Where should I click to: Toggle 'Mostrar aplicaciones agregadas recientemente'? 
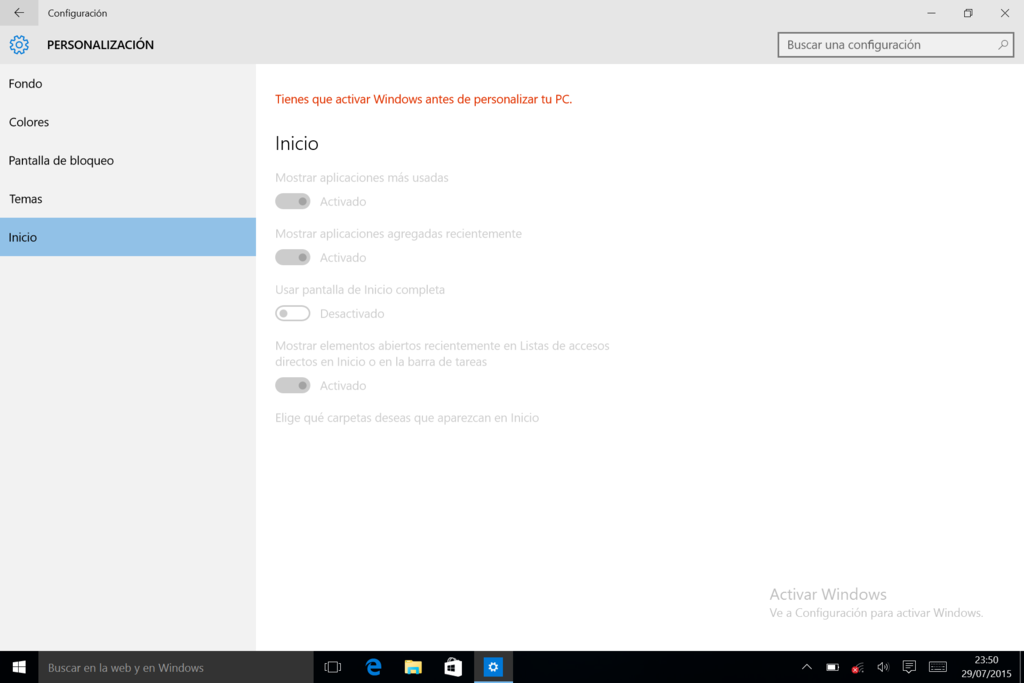point(292,257)
